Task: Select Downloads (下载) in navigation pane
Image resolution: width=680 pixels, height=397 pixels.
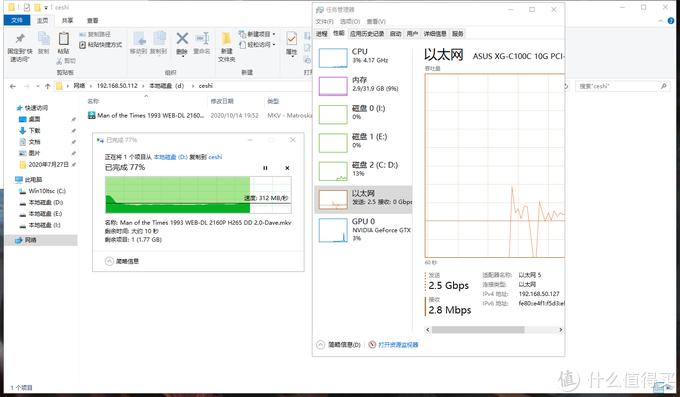Action: 34,131
